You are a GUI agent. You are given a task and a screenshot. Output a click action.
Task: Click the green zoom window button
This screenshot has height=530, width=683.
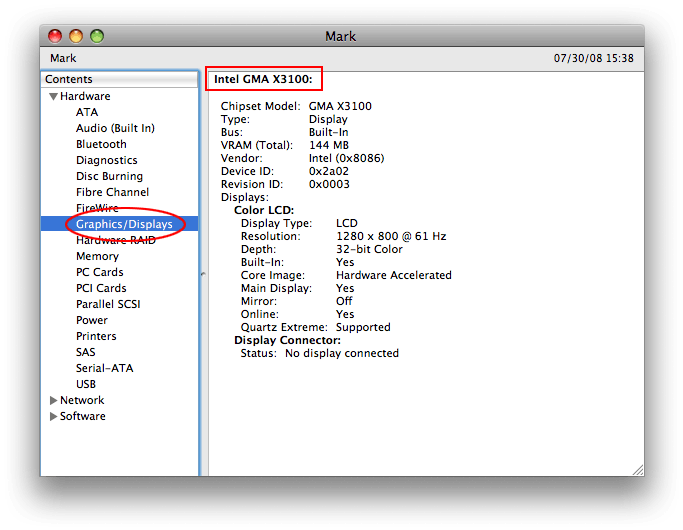pos(97,36)
